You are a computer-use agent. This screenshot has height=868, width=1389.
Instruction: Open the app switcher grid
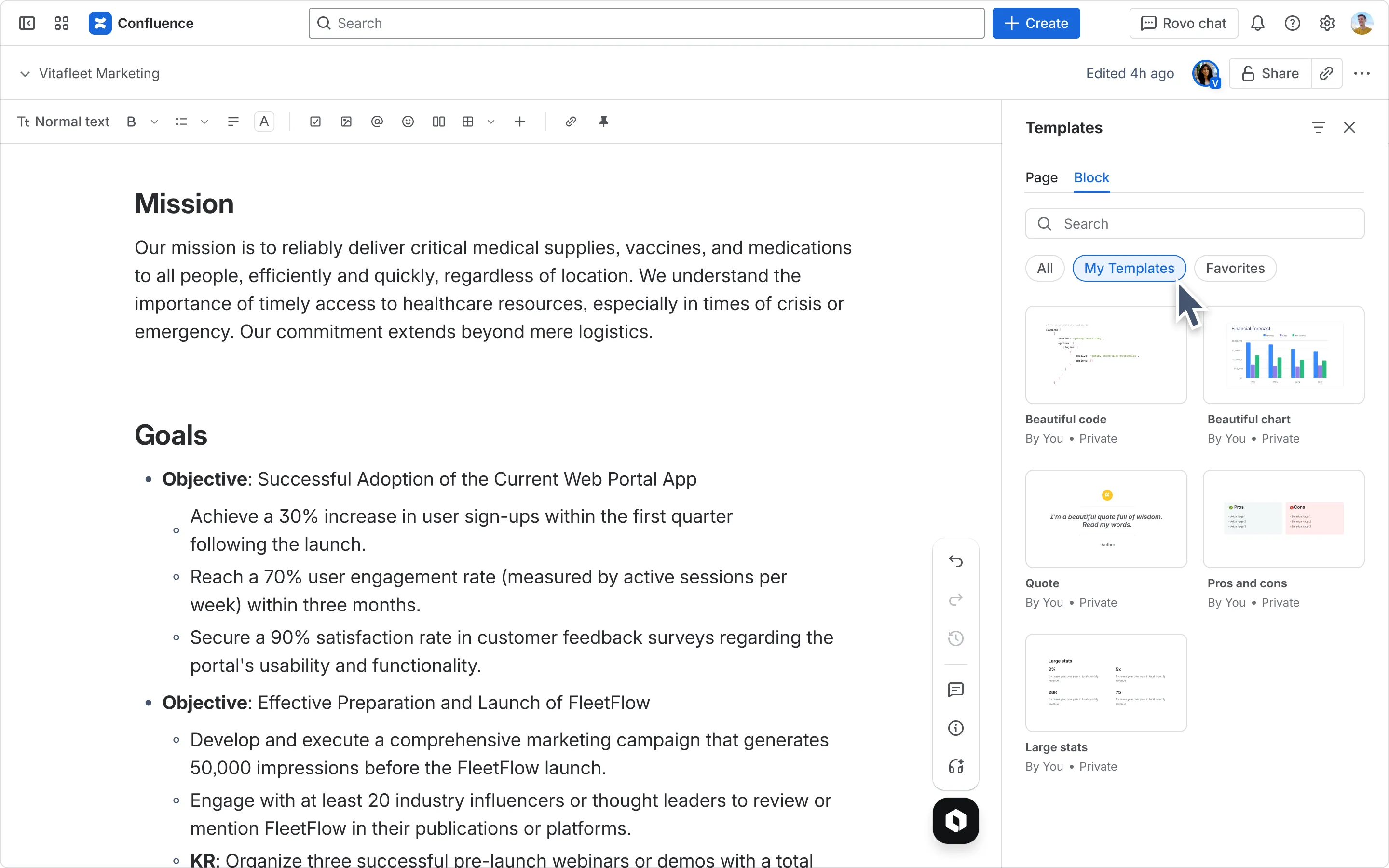[x=61, y=23]
